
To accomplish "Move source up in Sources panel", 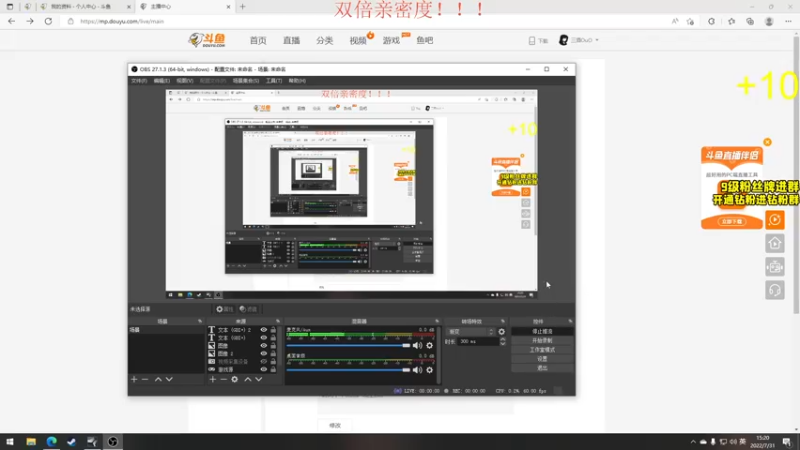I will [x=248, y=380].
